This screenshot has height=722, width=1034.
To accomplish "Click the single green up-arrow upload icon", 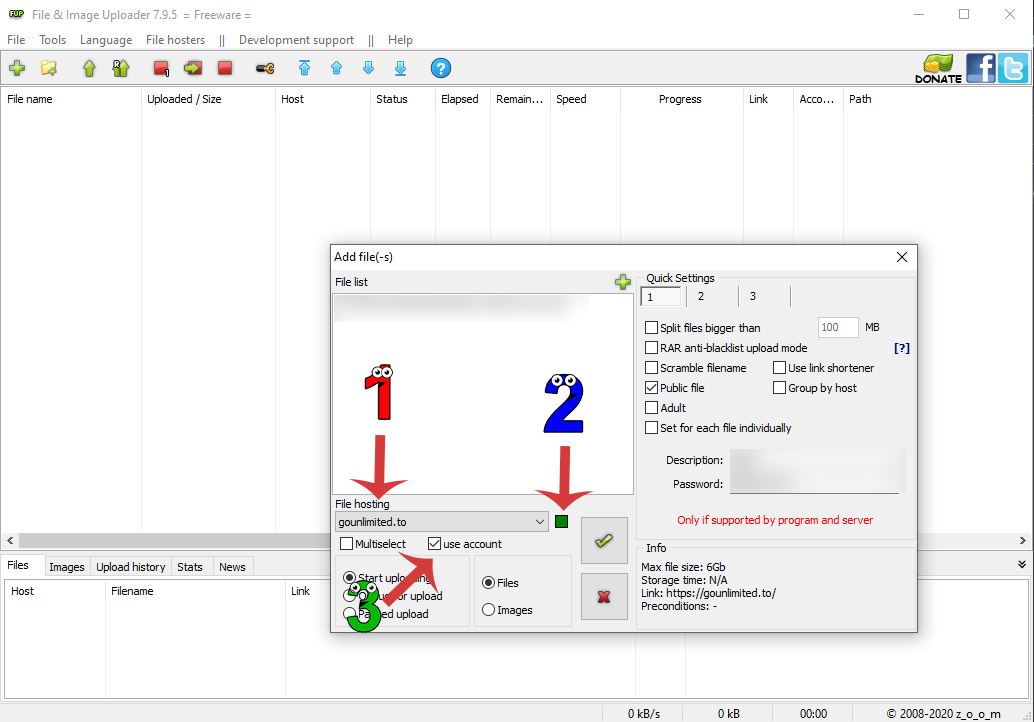I will click(89, 68).
